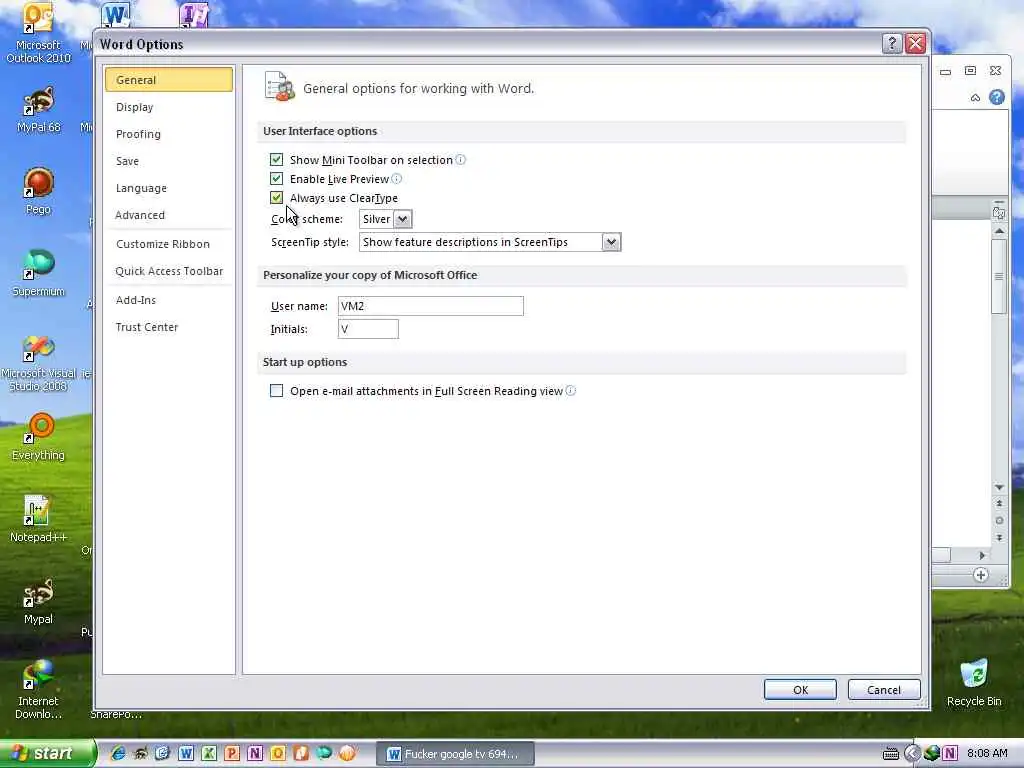
Task: Open the Advanced options category
Action: [x=168, y=215]
